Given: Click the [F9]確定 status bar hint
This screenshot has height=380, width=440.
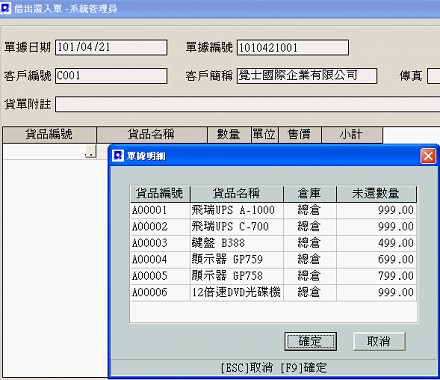Looking at the screenshot, I should (x=304, y=368).
